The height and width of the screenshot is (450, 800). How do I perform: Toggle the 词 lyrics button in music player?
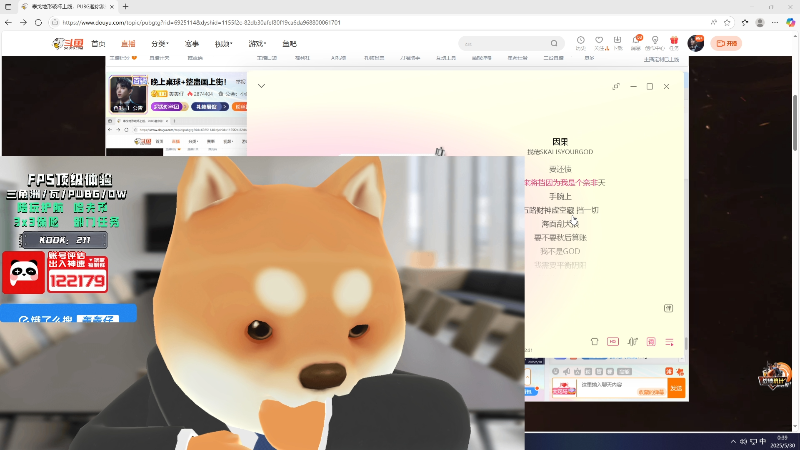pos(651,341)
